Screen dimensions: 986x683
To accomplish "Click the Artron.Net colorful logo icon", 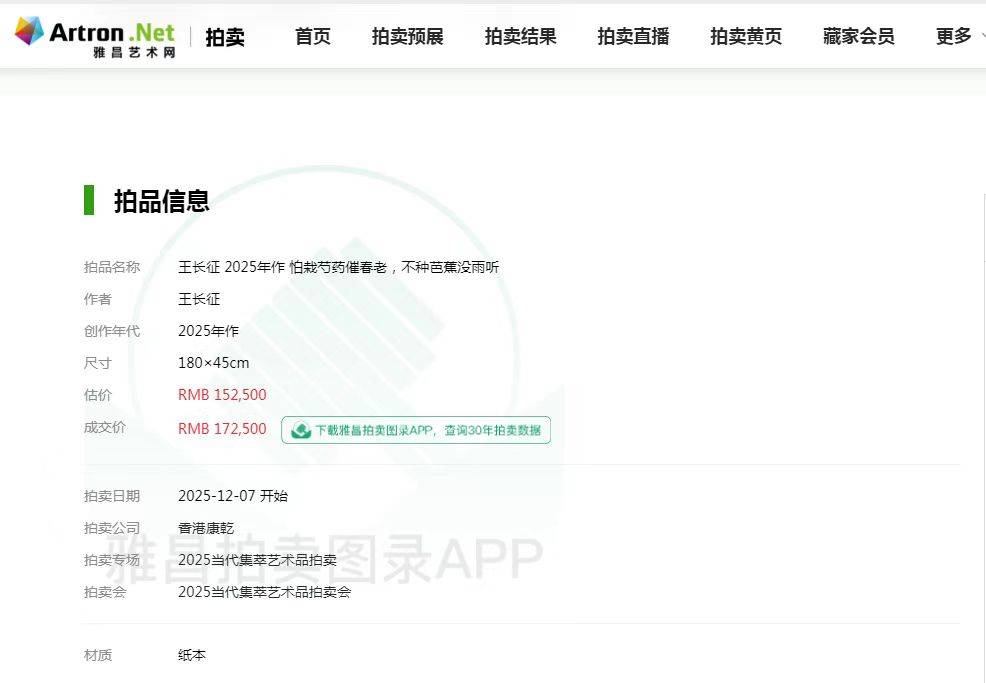I will pyautogui.click(x=29, y=31).
